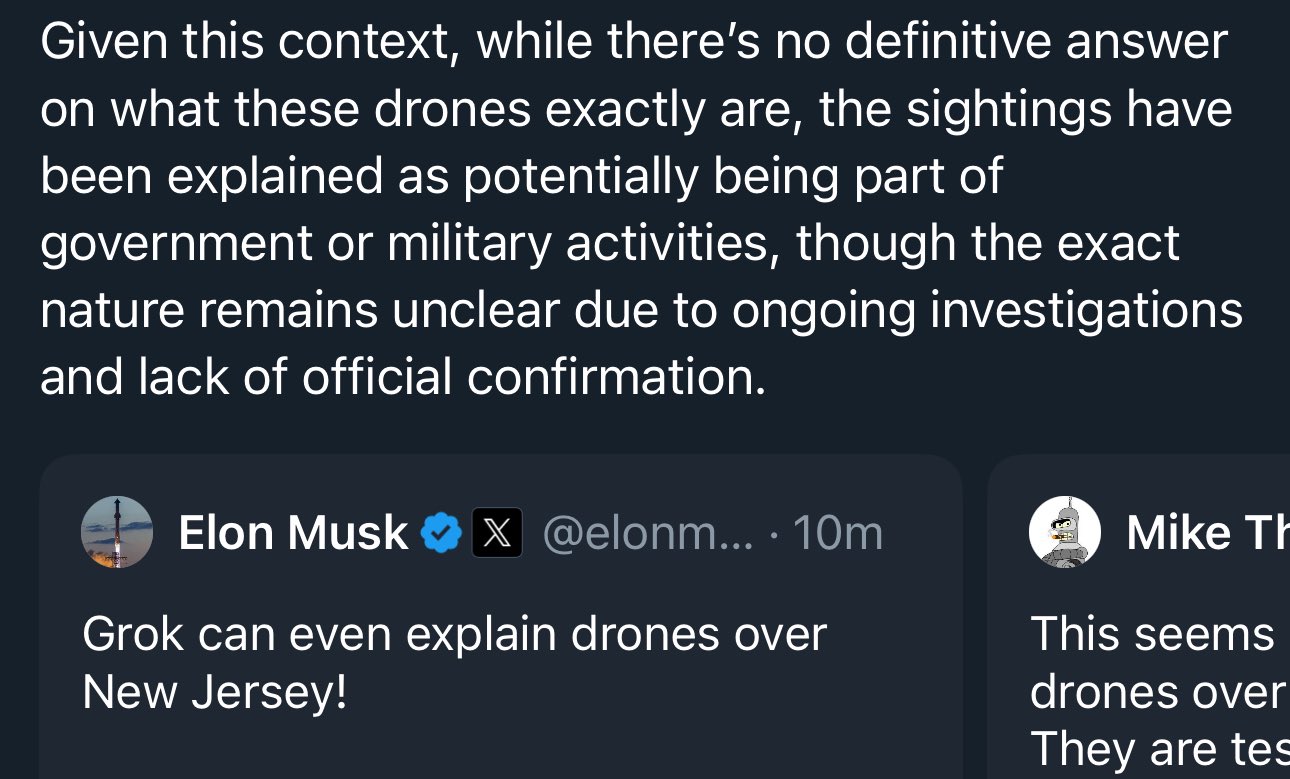The image size is (1290, 779).
Task: Open the Elon Musk display name
Action: coord(293,533)
